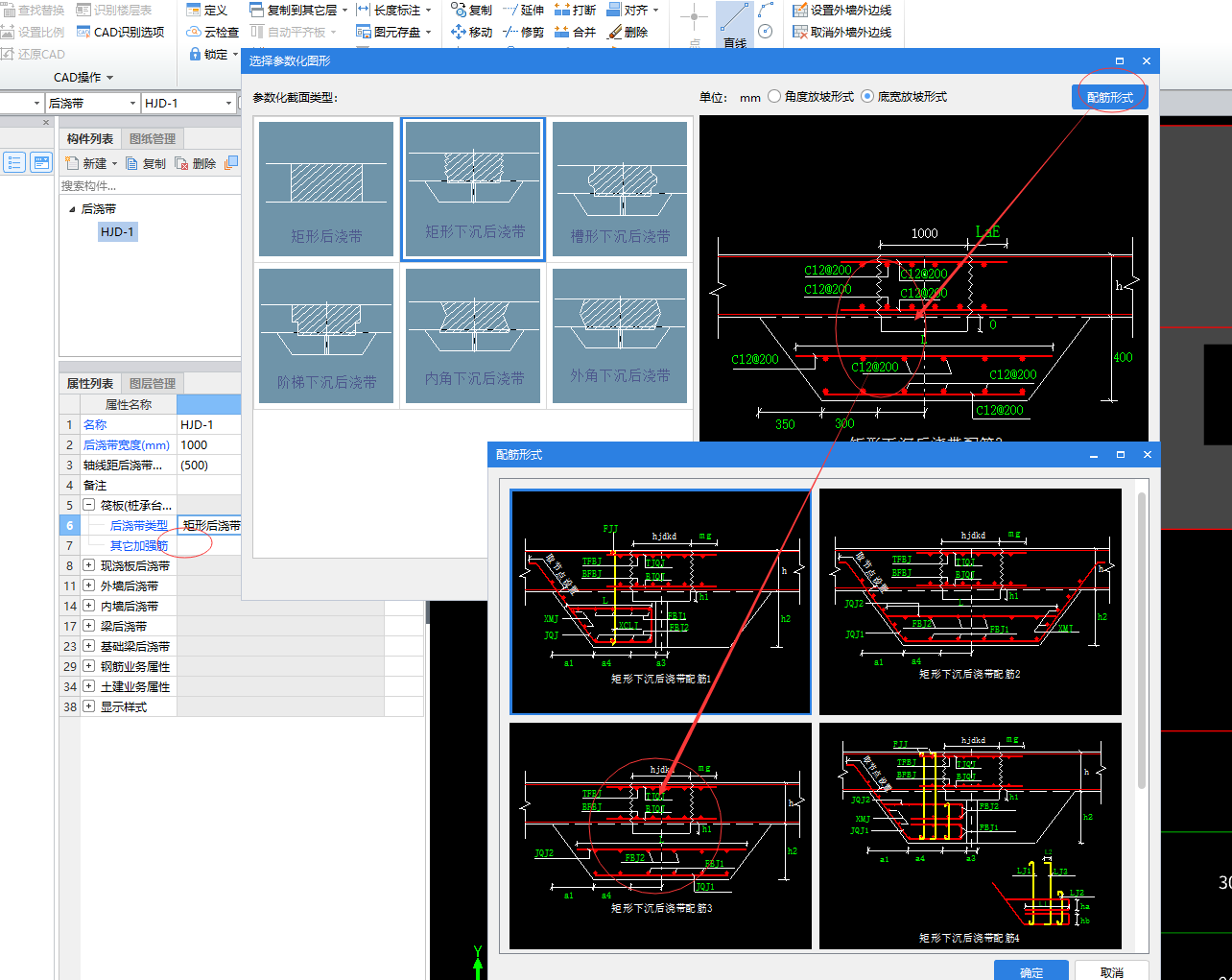The width and height of the screenshot is (1232, 980).
Task: Open the HJD-1 component dropdown
Action: tap(228, 103)
